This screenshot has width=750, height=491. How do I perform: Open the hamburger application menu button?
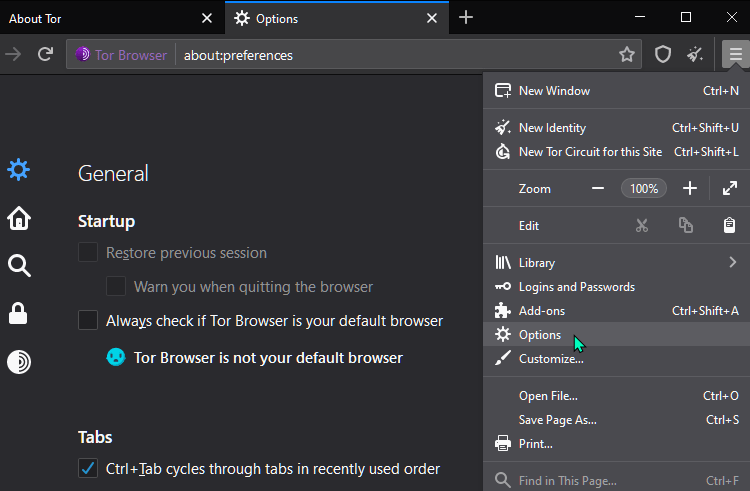click(736, 54)
